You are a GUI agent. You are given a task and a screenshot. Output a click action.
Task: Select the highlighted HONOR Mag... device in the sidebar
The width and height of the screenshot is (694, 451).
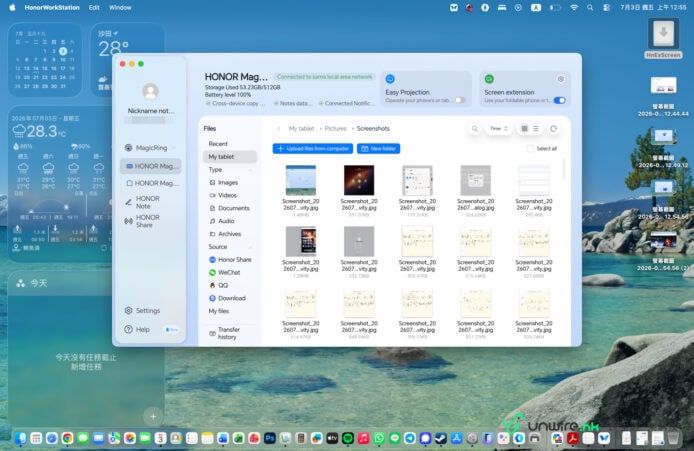click(150, 166)
